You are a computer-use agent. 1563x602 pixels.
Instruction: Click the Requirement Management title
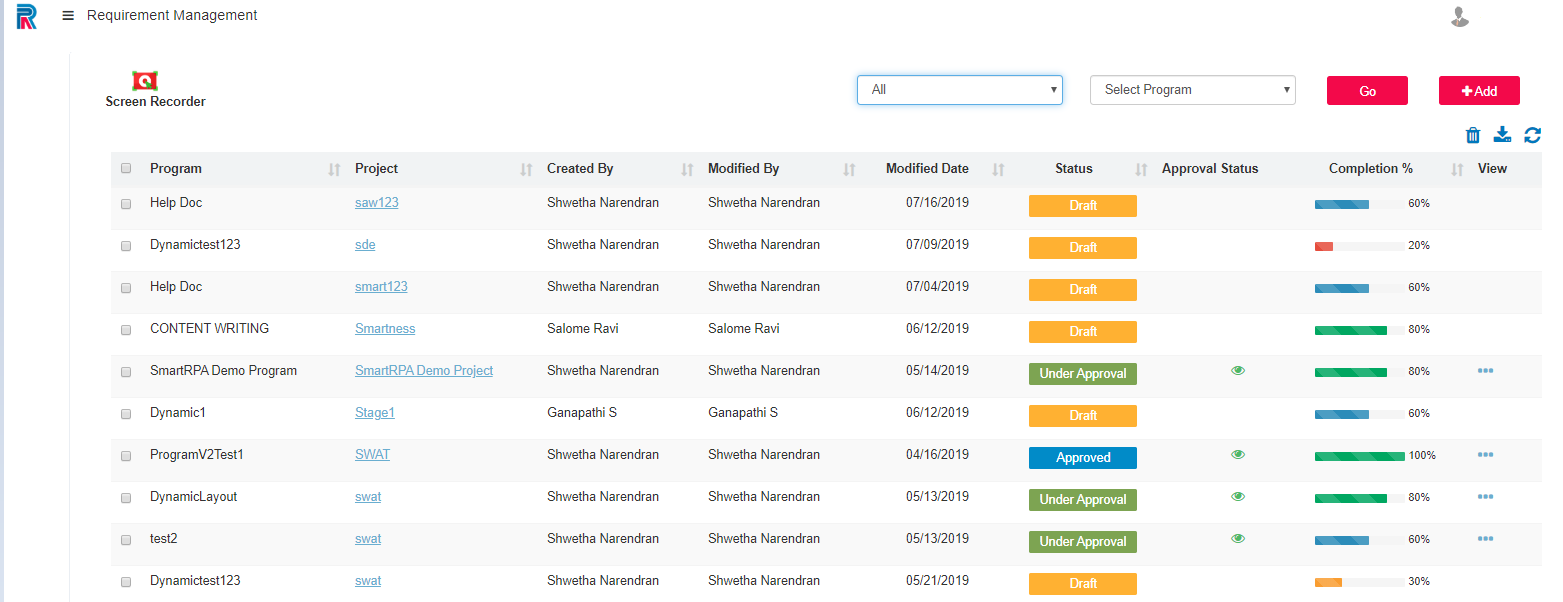[172, 16]
